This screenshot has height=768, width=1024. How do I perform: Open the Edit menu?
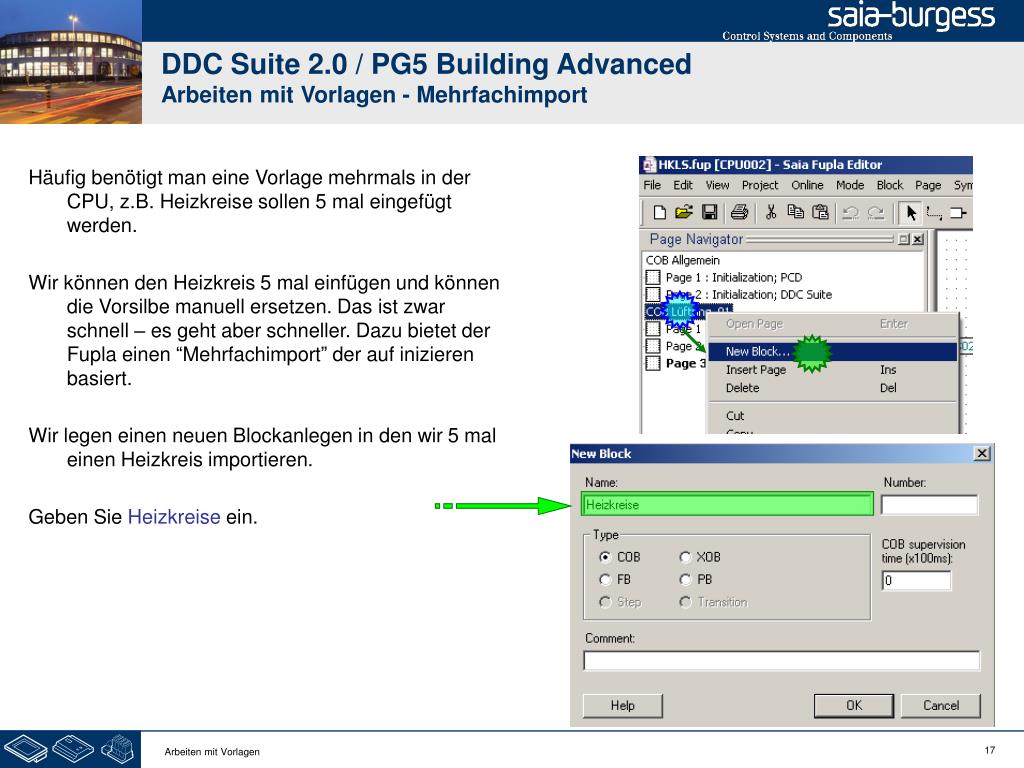683,185
